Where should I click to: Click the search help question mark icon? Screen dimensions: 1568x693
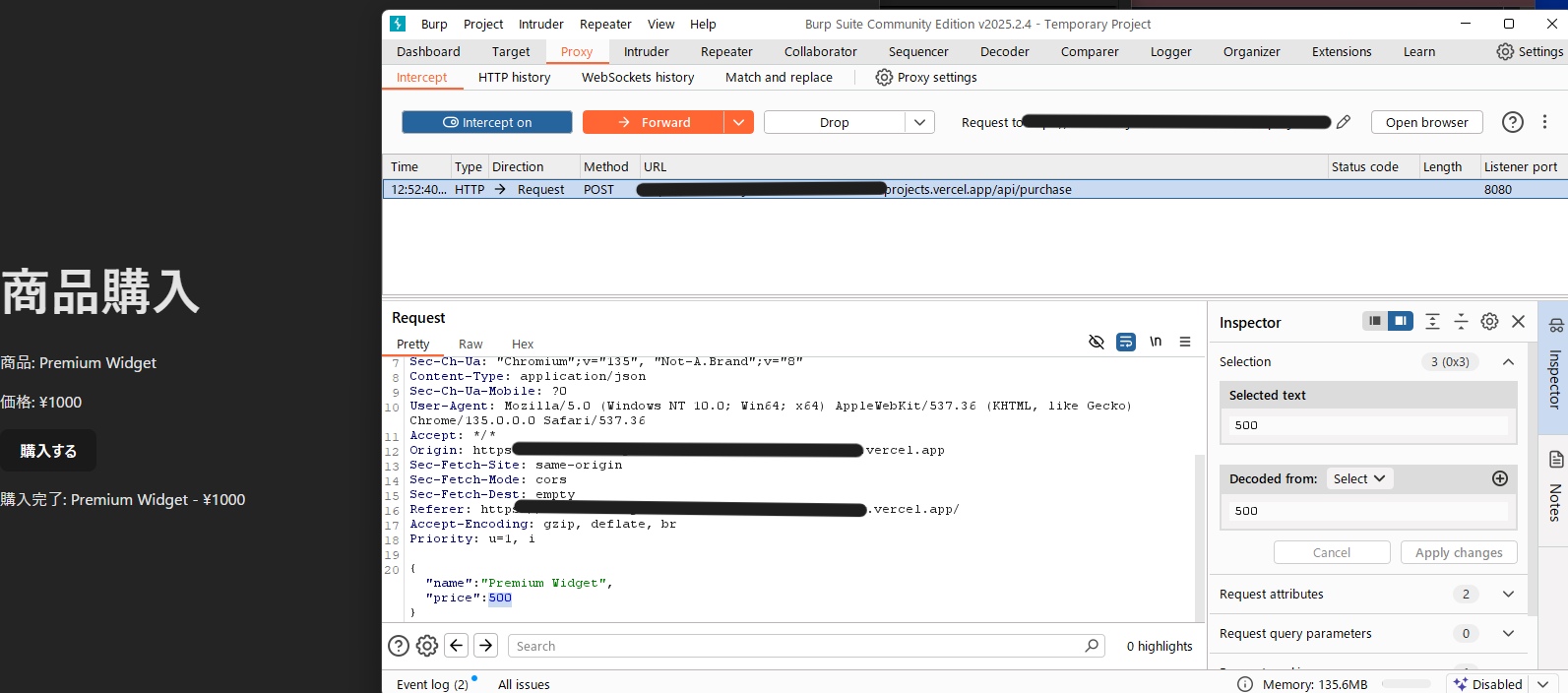(x=399, y=646)
